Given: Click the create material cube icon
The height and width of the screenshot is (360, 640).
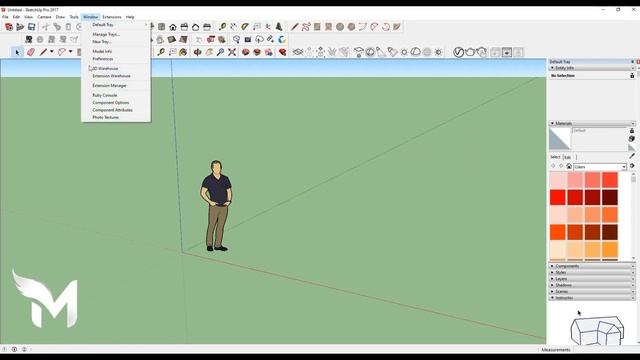Looking at the screenshot, I should tap(632, 139).
